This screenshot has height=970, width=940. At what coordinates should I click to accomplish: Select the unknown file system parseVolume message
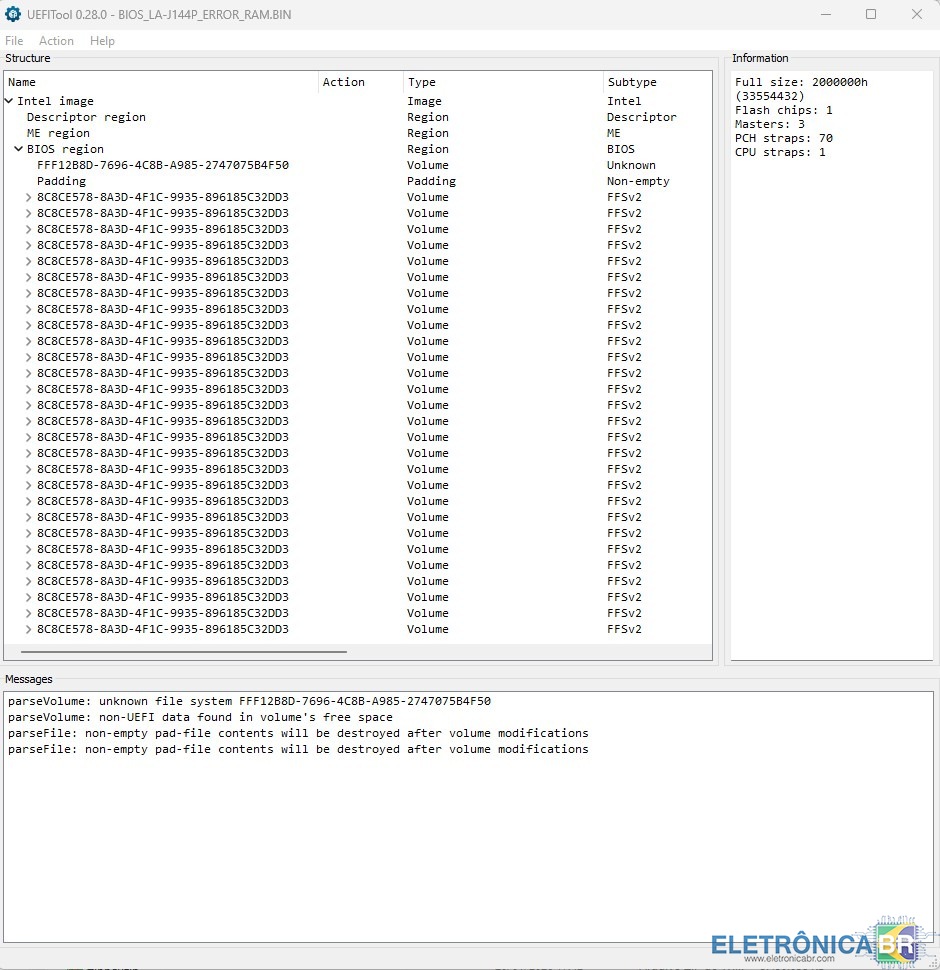pos(249,701)
